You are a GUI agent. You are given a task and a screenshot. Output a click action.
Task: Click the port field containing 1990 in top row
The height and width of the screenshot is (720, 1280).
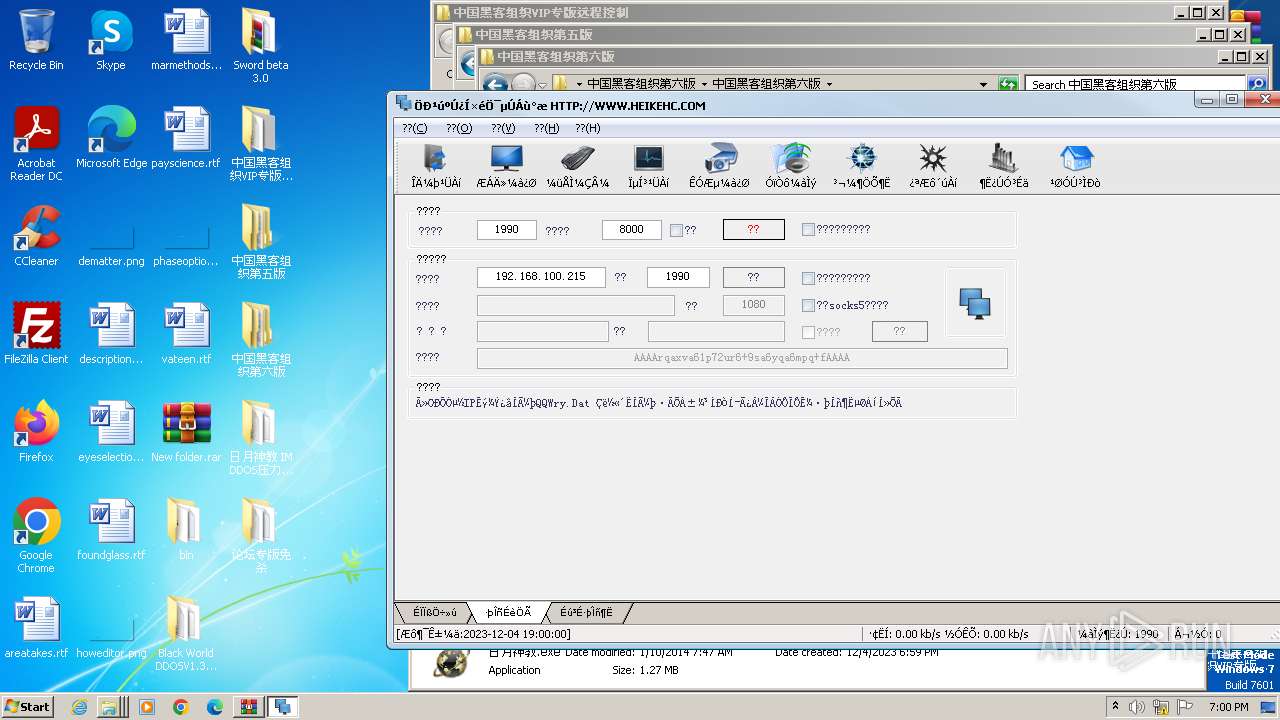click(x=507, y=229)
